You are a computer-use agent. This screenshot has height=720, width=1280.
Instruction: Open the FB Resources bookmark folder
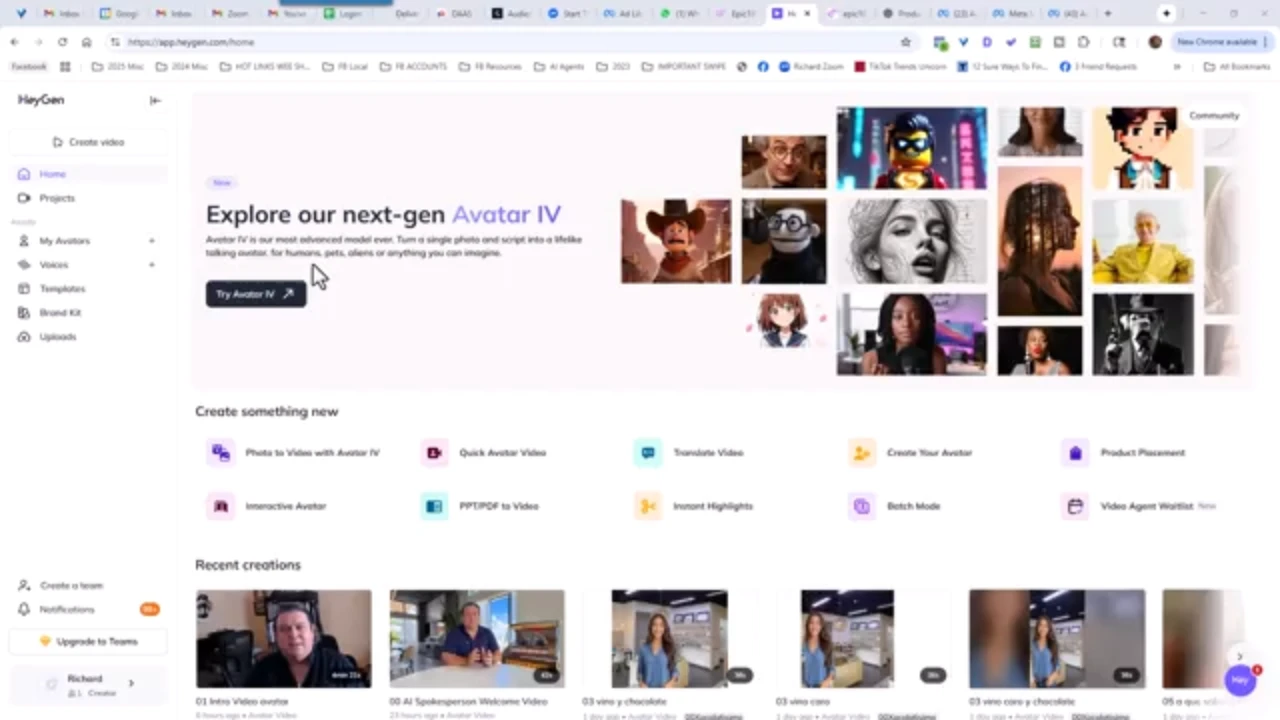493,67
